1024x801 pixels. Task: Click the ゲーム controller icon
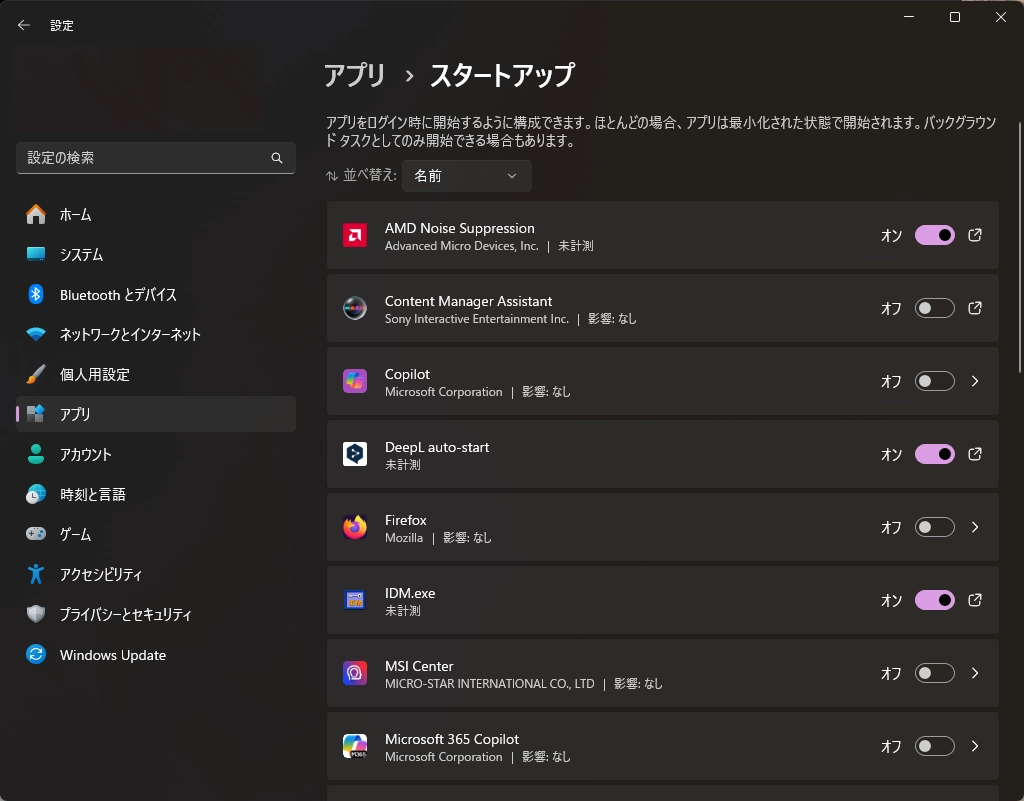coord(36,534)
